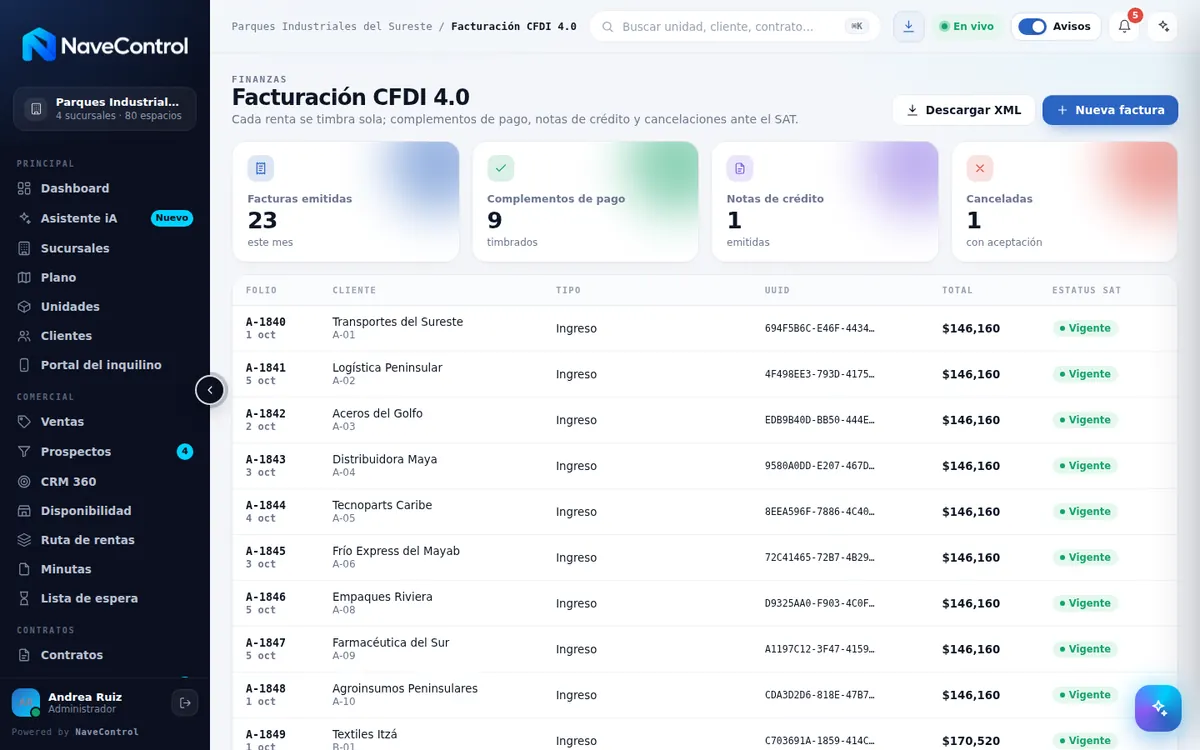Click the search field for units and clients
Viewport: 1200px width, 750px height.
click(735, 26)
